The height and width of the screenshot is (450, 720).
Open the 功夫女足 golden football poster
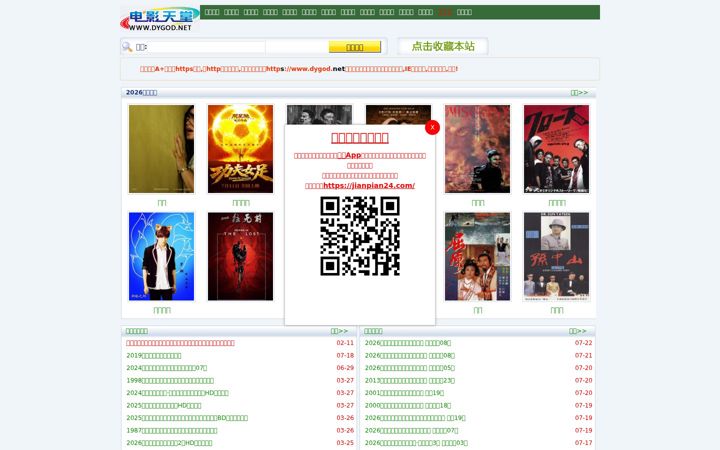click(240, 149)
